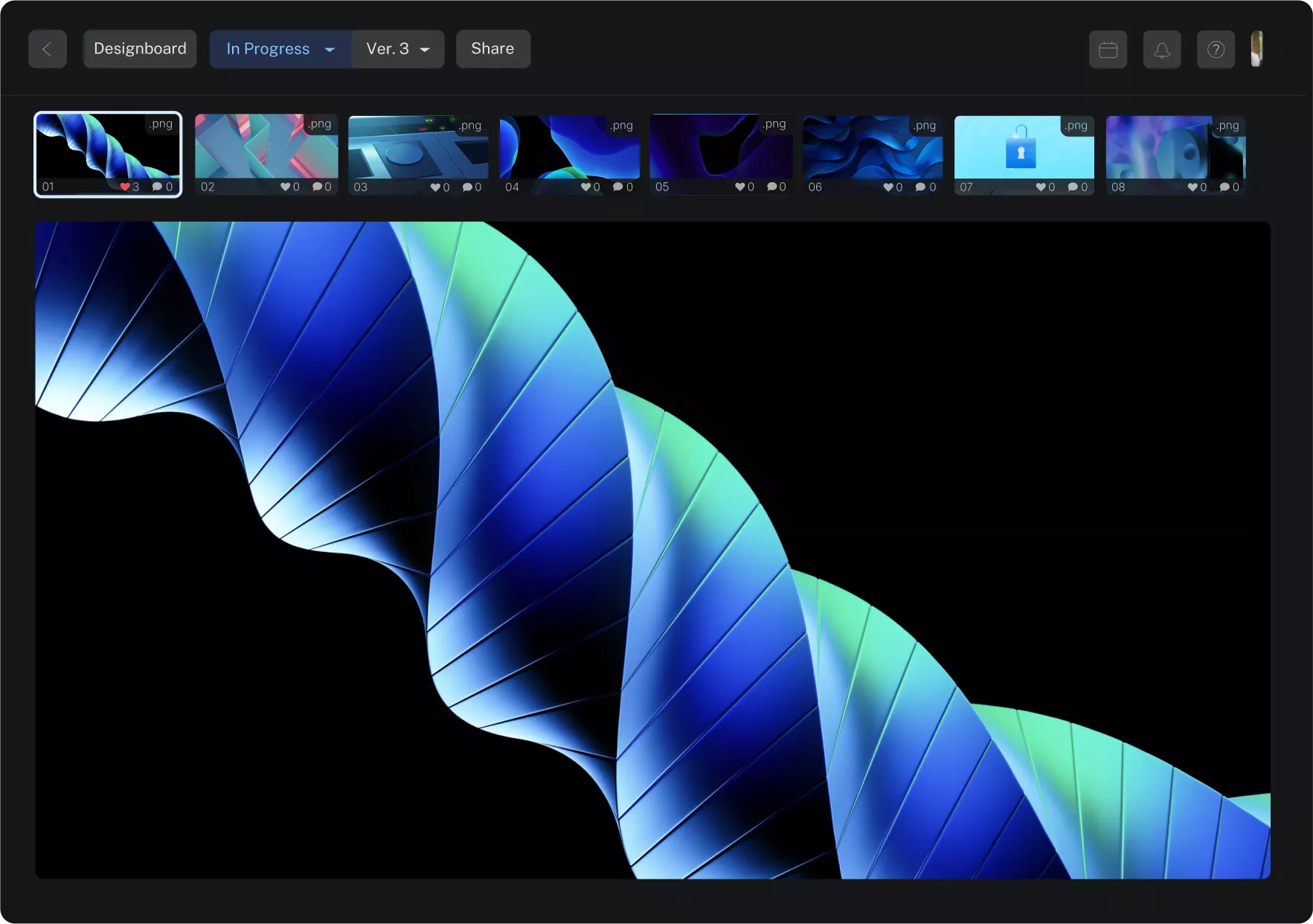Click the Designboard button
This screenshot has width=1313, height=924.
point(140,49)
